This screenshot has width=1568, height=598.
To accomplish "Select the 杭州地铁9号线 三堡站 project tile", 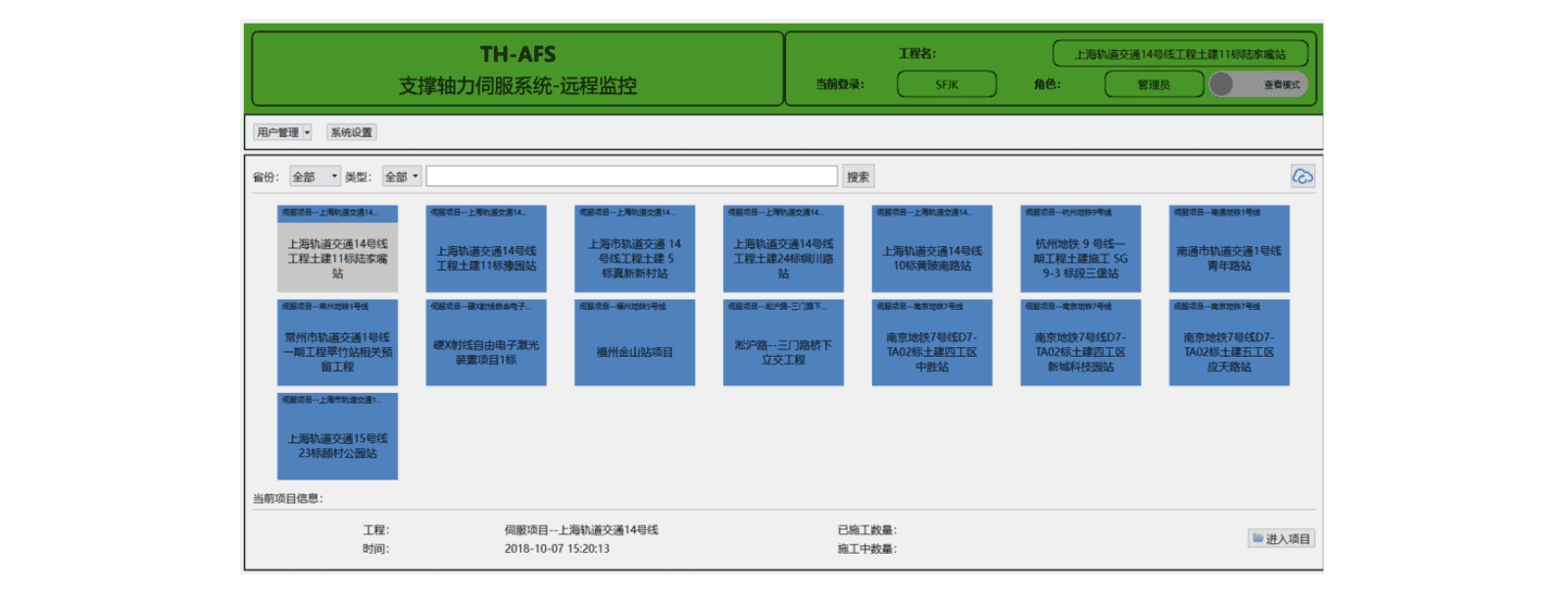I will (1080, 249).
